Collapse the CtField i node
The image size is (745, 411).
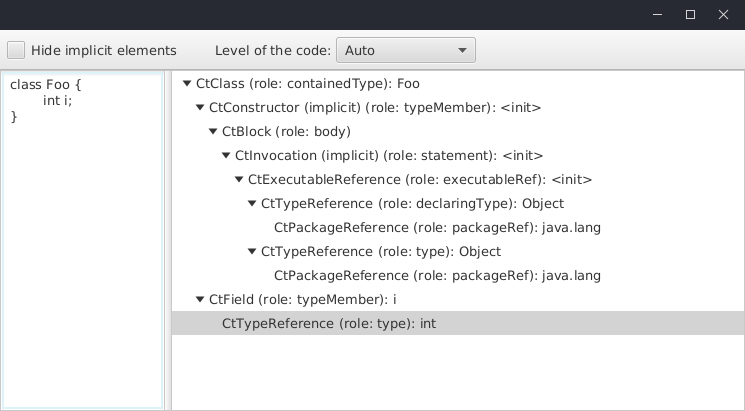(200, 300)
